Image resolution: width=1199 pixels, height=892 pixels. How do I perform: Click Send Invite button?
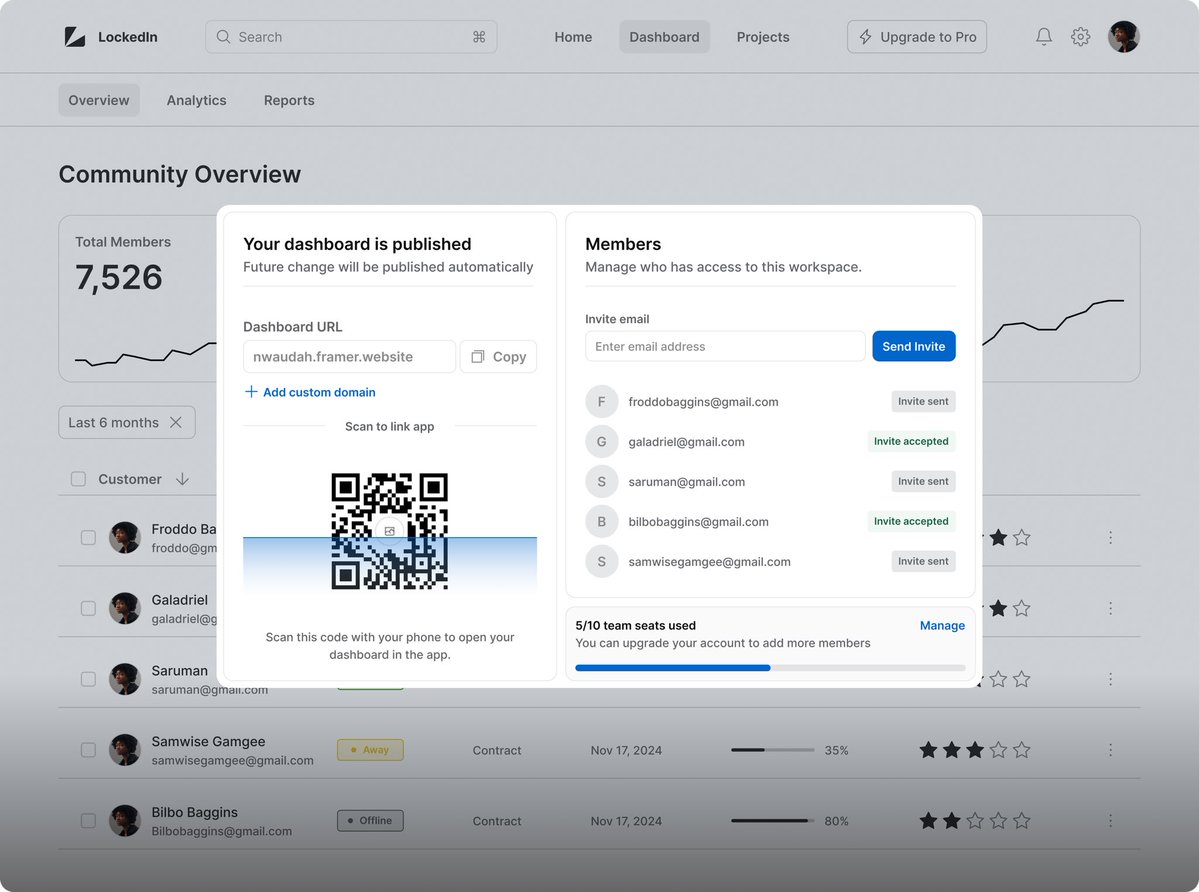pyautogui.click(x=914, y=346)
